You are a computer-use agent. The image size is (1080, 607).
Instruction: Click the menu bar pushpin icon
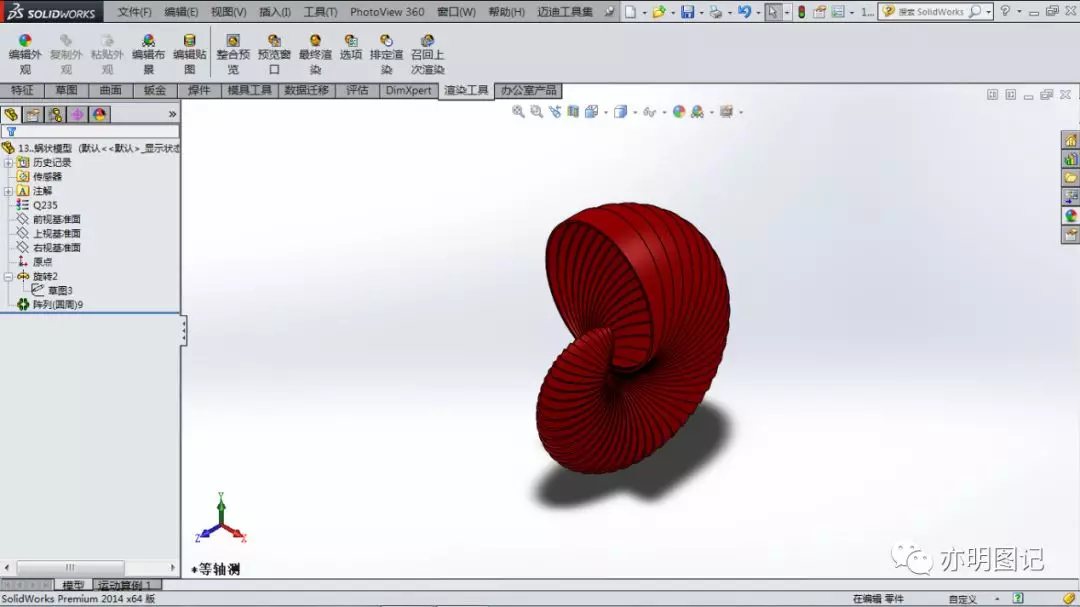click(x=609, y=12)
